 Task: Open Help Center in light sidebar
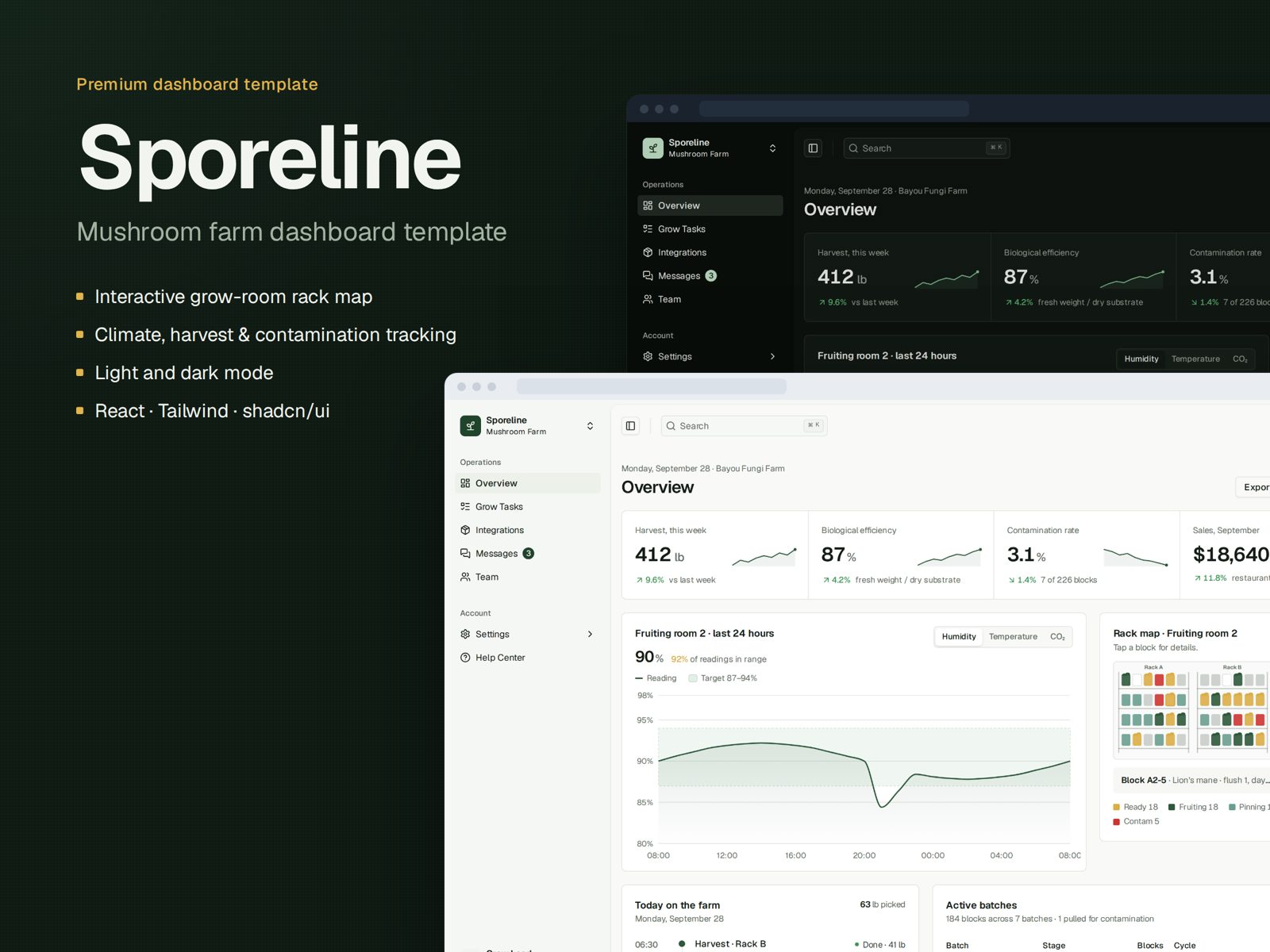(x=528, y=658)
